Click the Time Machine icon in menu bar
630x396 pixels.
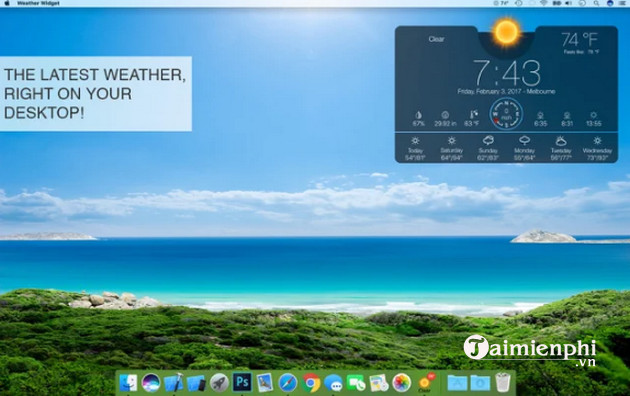point(519,3)
